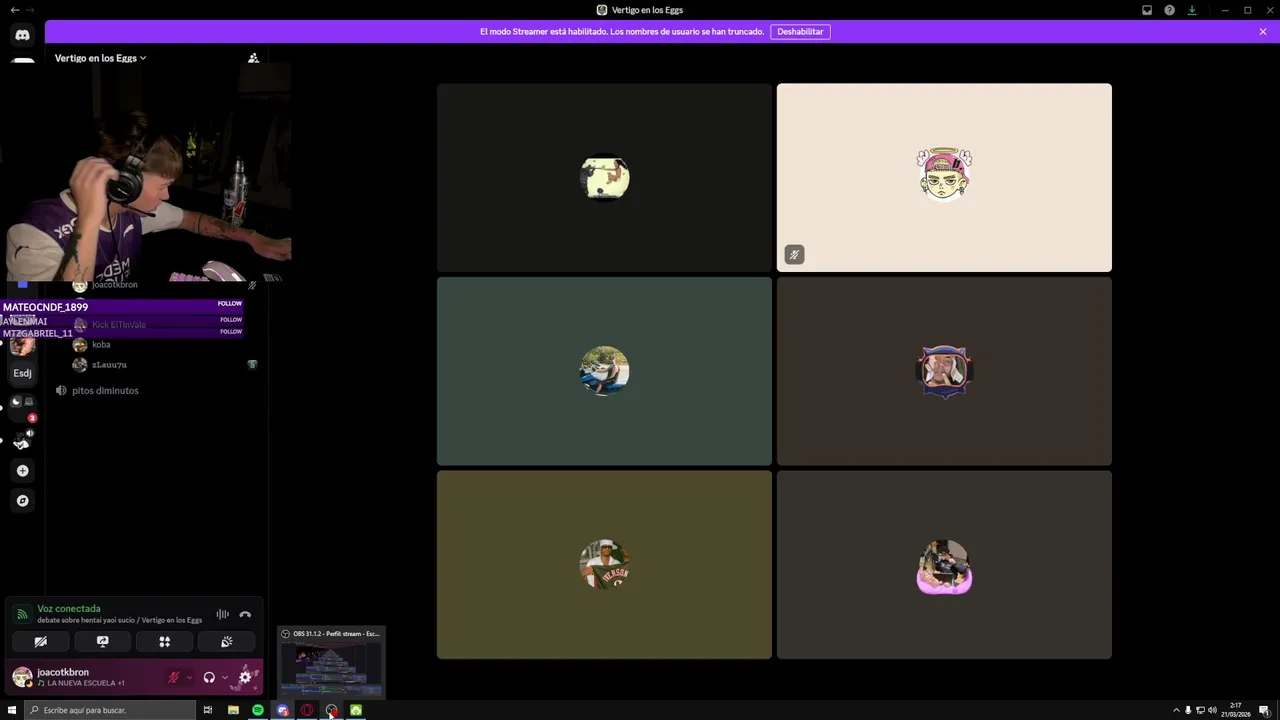Dismiss the Streamer mode banner
Image resolution: width=1280 pixels, height=720 pixels.
tap(1263, 32)
